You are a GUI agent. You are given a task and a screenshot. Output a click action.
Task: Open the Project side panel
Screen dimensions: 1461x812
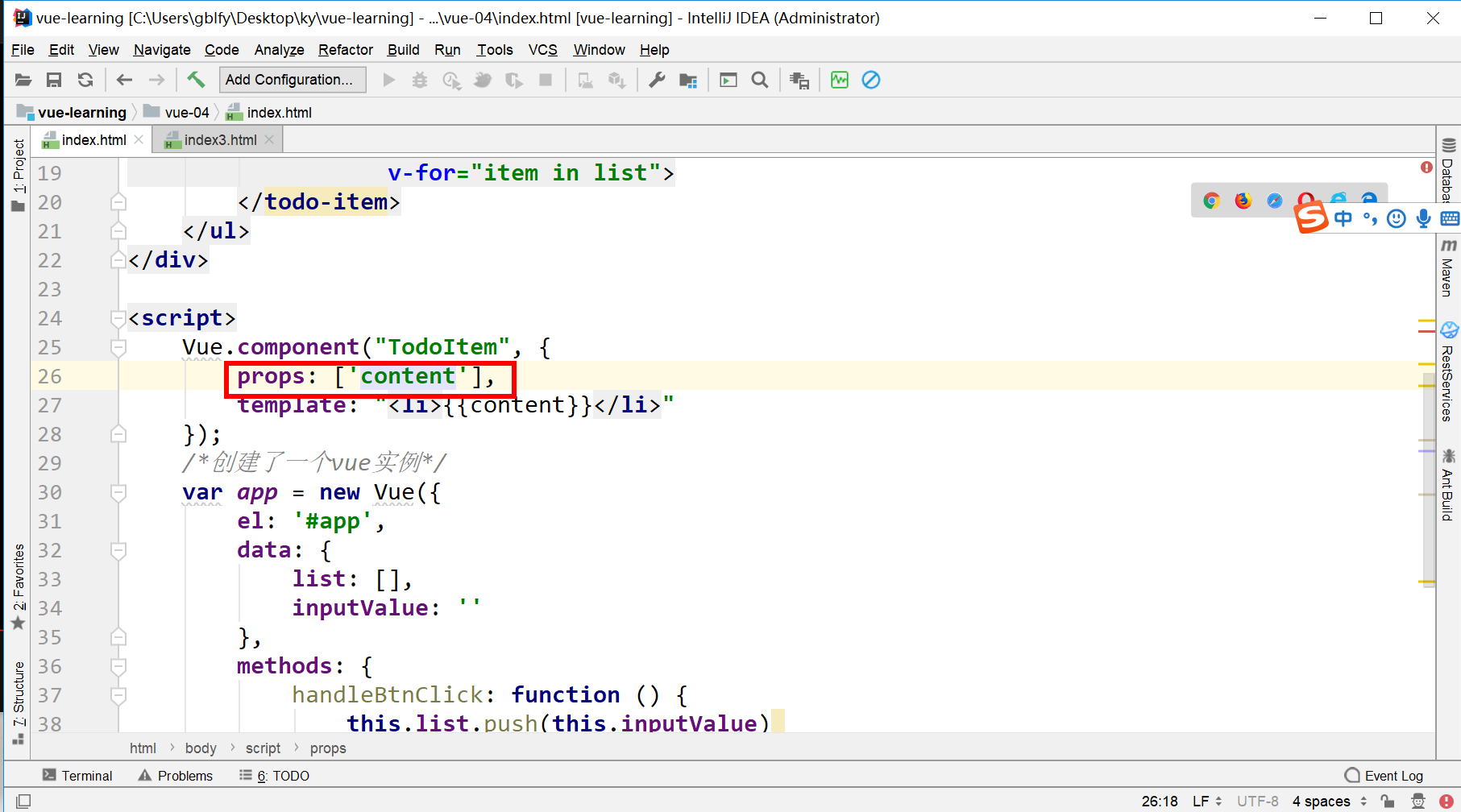coord(18,175)
